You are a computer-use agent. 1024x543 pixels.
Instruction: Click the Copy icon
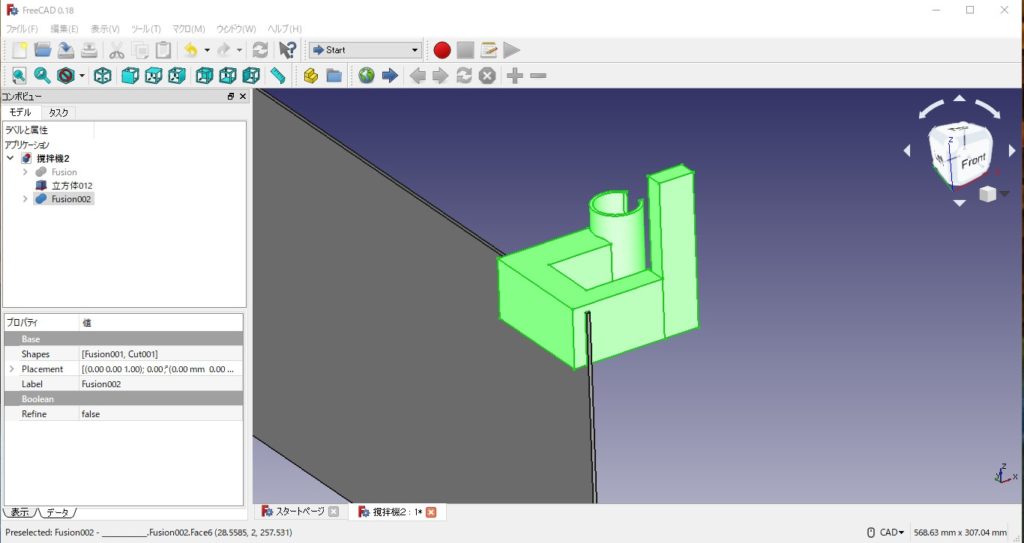point(140,50)
